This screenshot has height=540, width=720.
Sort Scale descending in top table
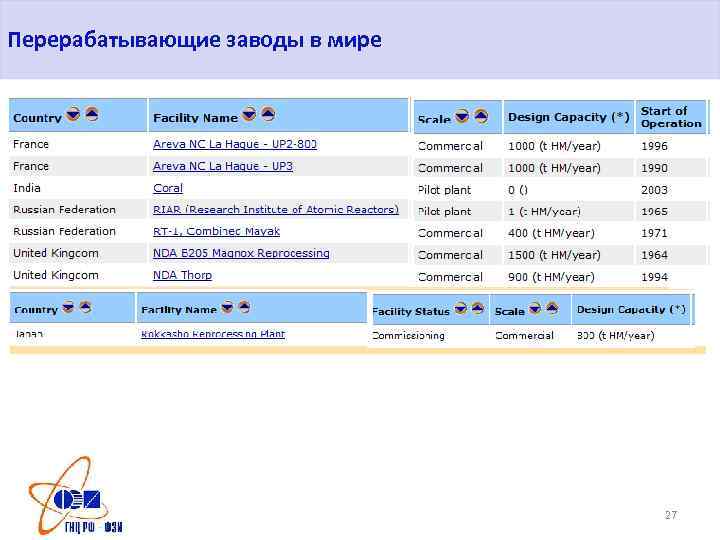462,116
